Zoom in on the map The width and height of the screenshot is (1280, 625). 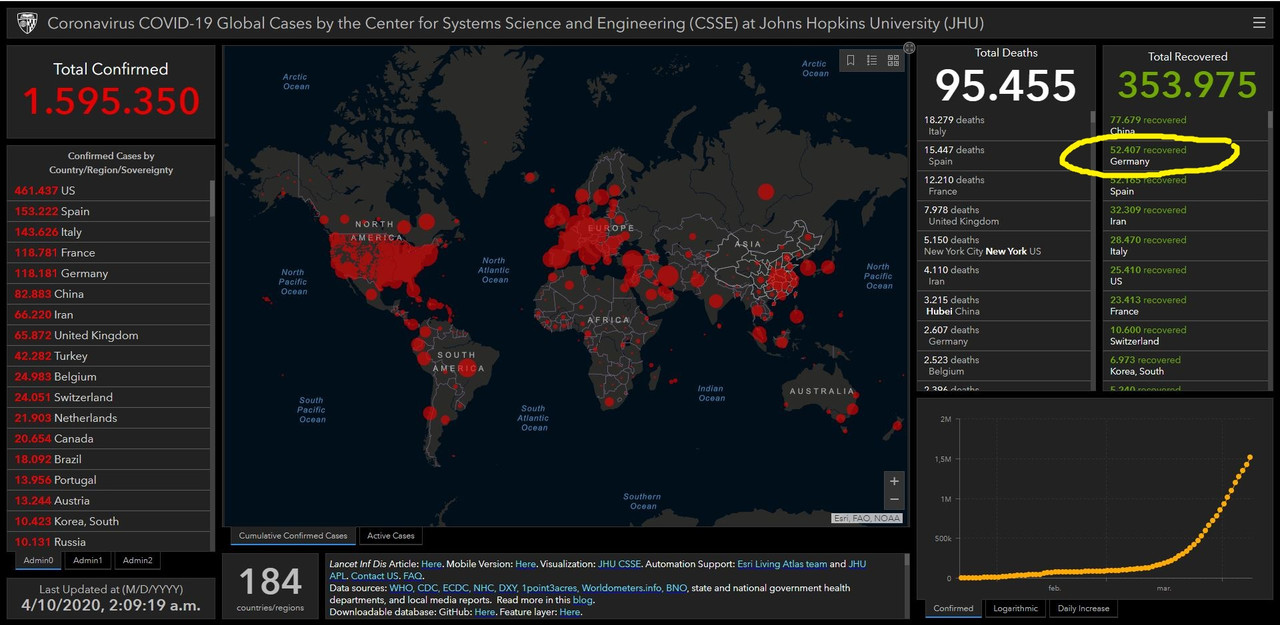tap(894, 481)
